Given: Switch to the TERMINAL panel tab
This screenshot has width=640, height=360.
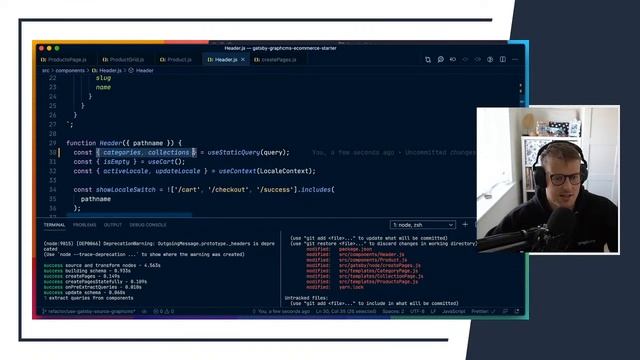Looking at the screenshot, I should (x=54, y=225).
